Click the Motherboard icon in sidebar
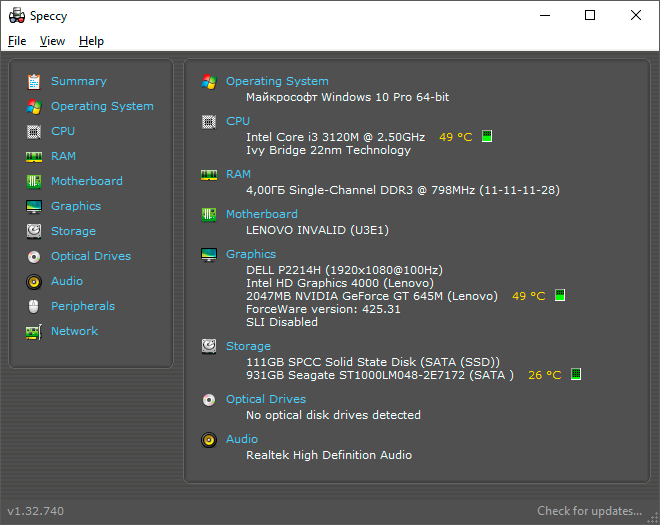660x525 pixels. [34, 181]
